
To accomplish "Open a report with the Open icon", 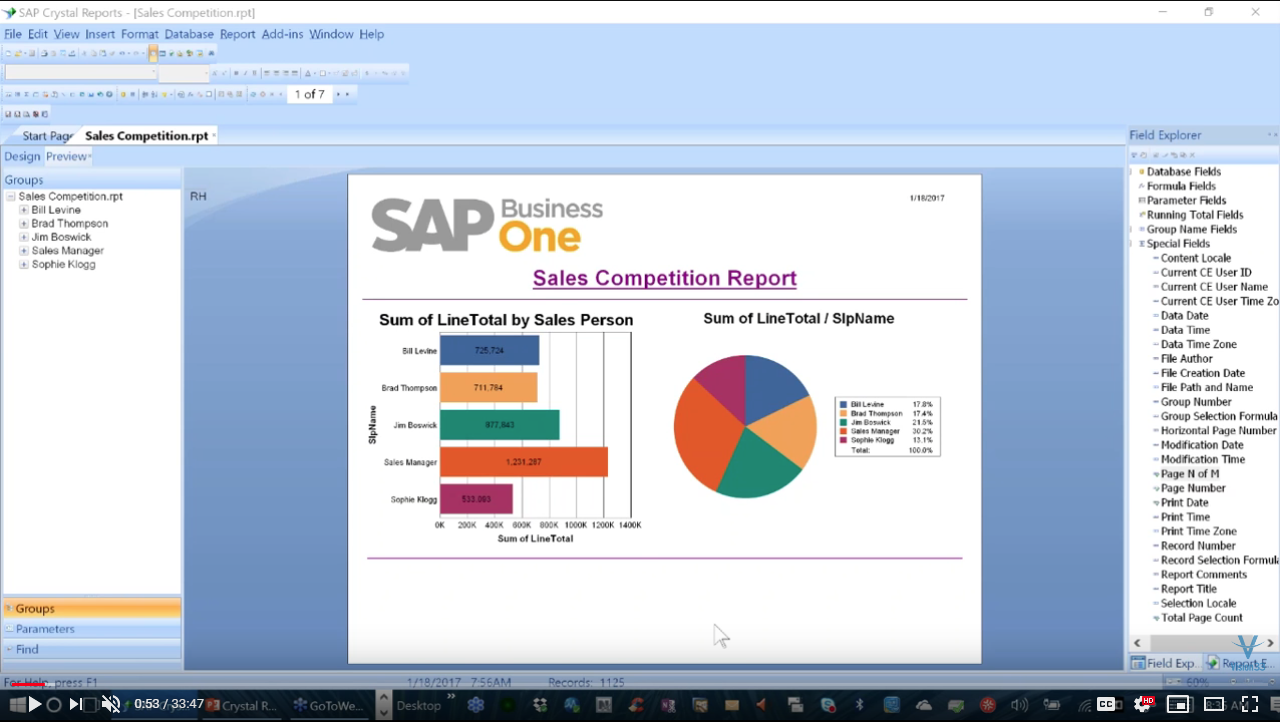I will click(x=19, y=55).
